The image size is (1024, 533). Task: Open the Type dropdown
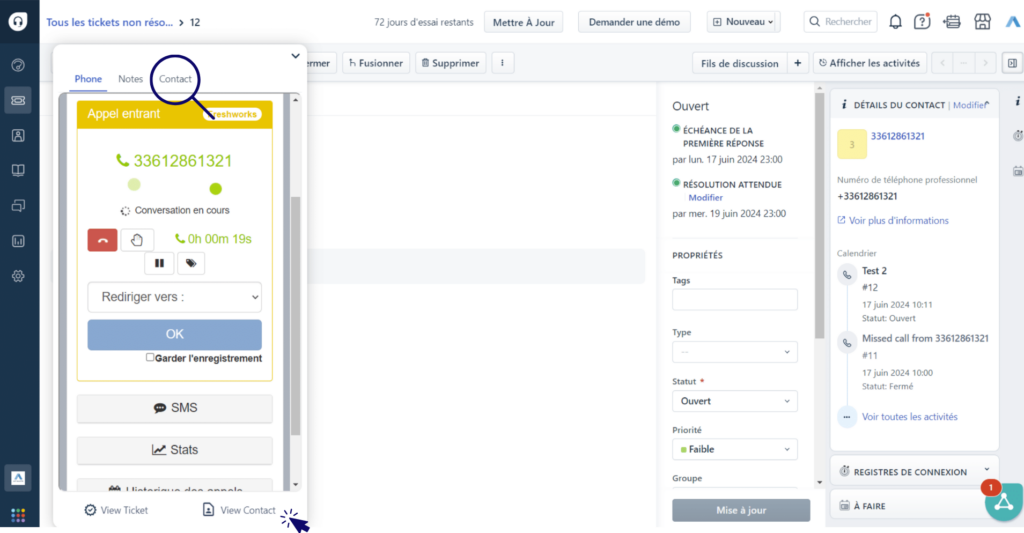[735, 351]
